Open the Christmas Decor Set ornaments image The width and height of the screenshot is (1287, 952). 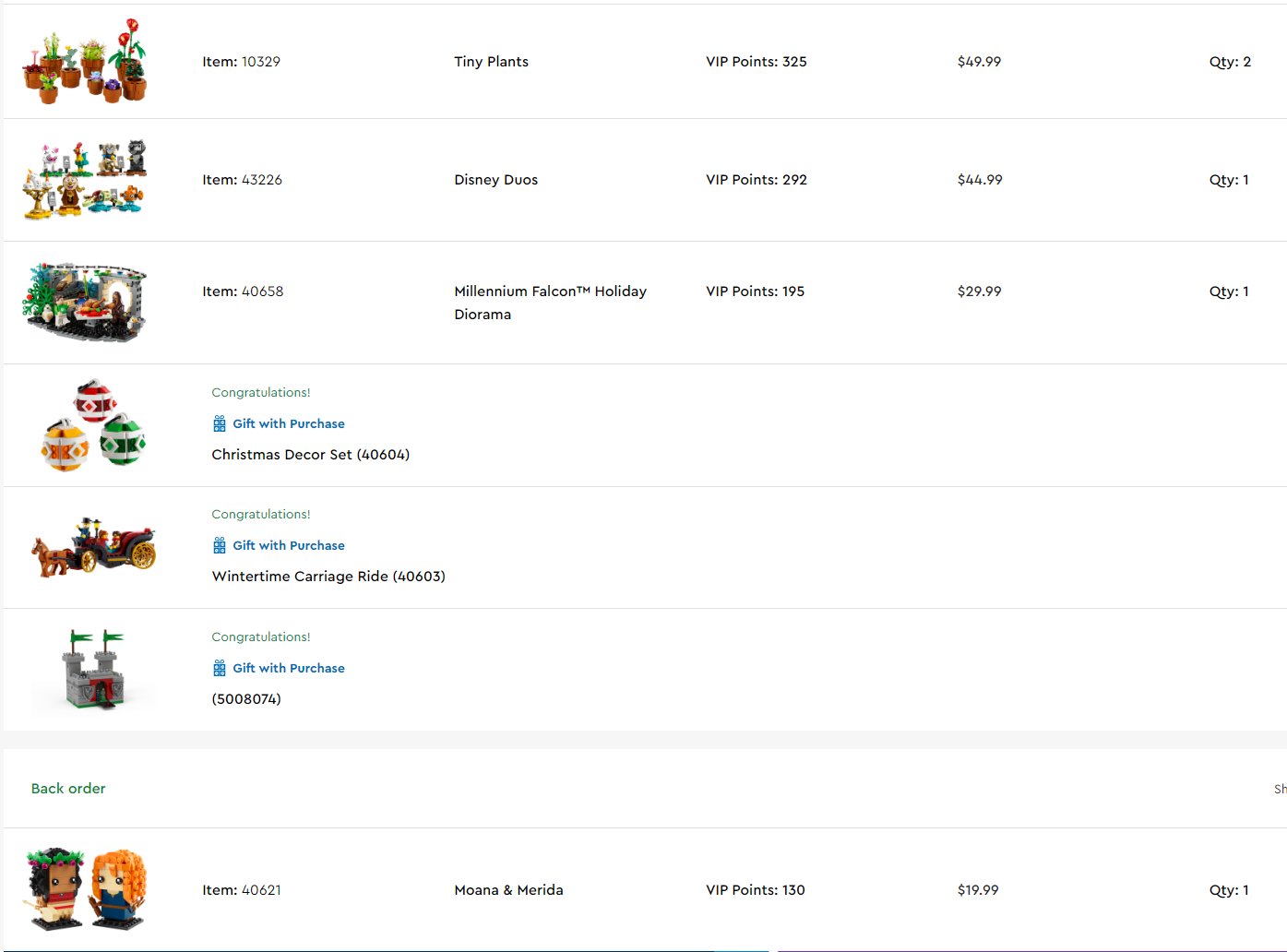(x=93, y=425)
